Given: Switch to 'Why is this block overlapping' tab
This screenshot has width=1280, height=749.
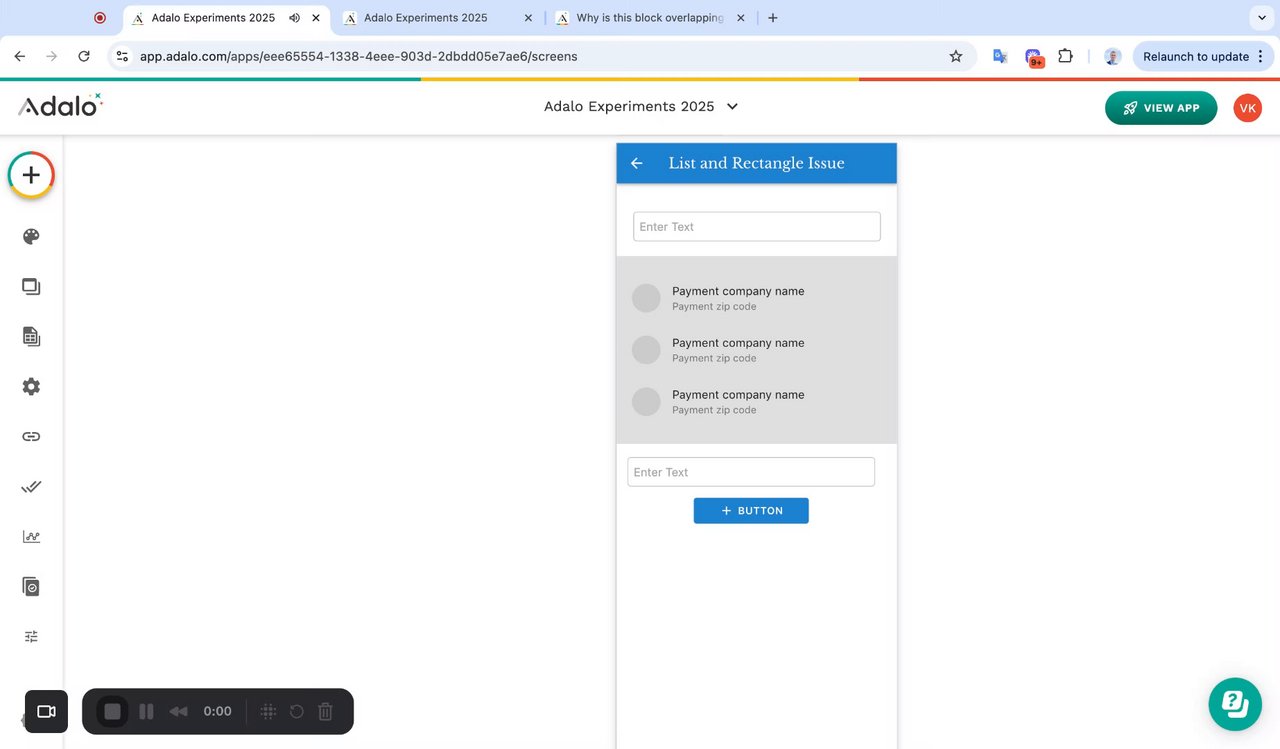Looking at the screenshot, I should [x=650, y=18].
